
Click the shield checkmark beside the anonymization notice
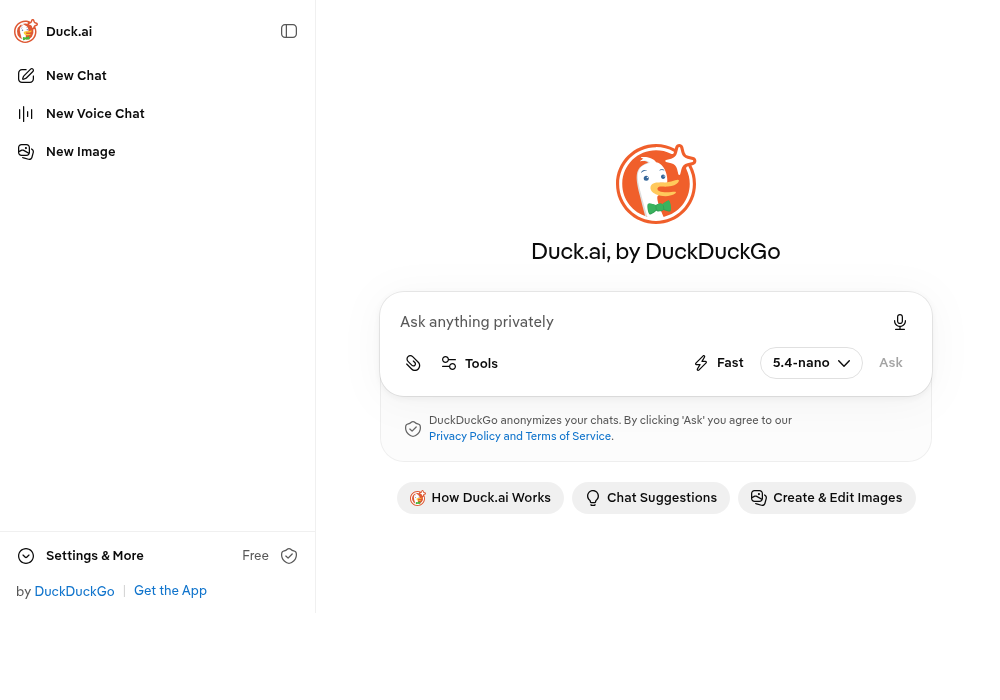coord(413,428)
